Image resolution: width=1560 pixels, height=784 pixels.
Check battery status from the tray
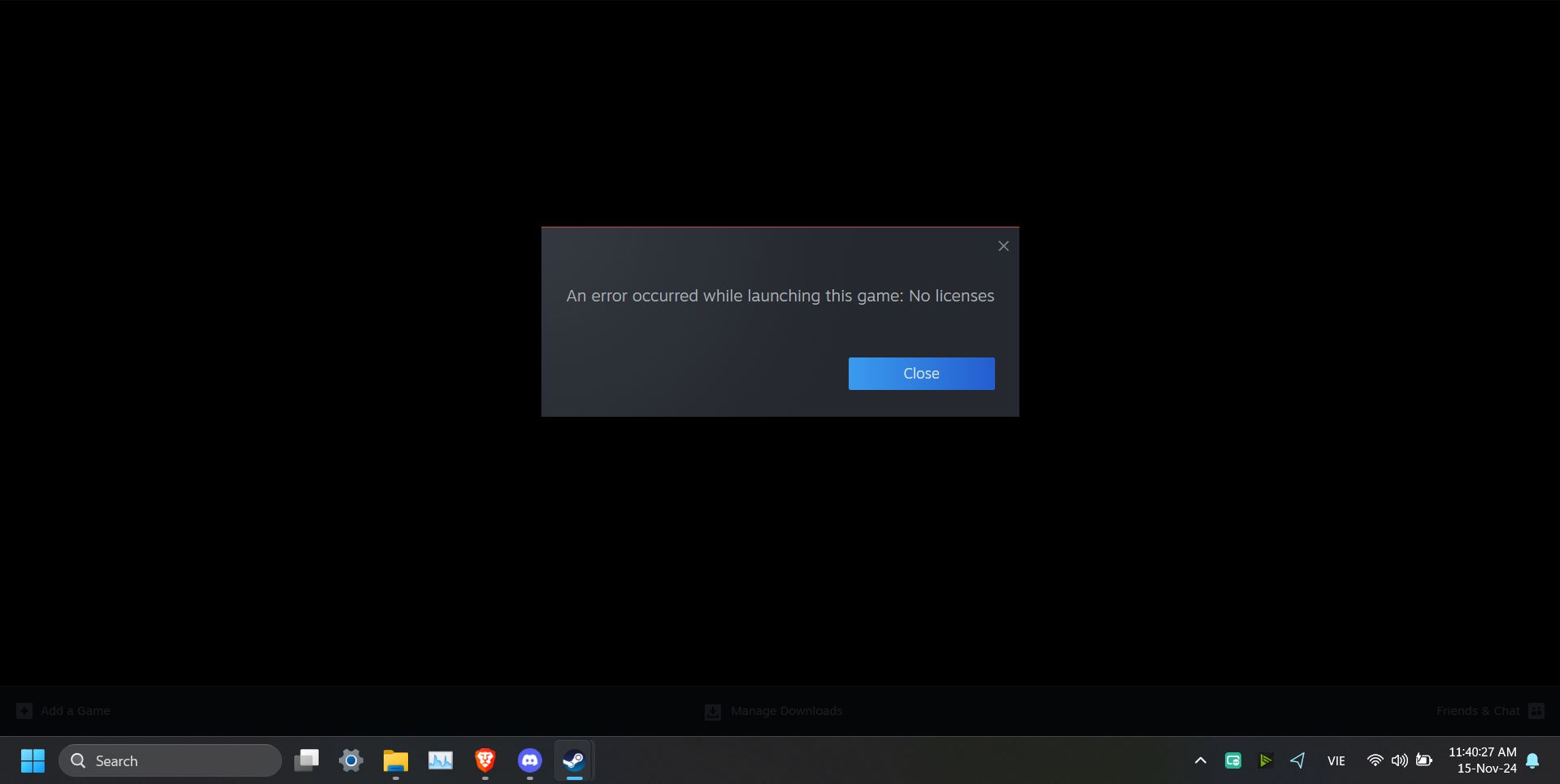[1424, 760]
